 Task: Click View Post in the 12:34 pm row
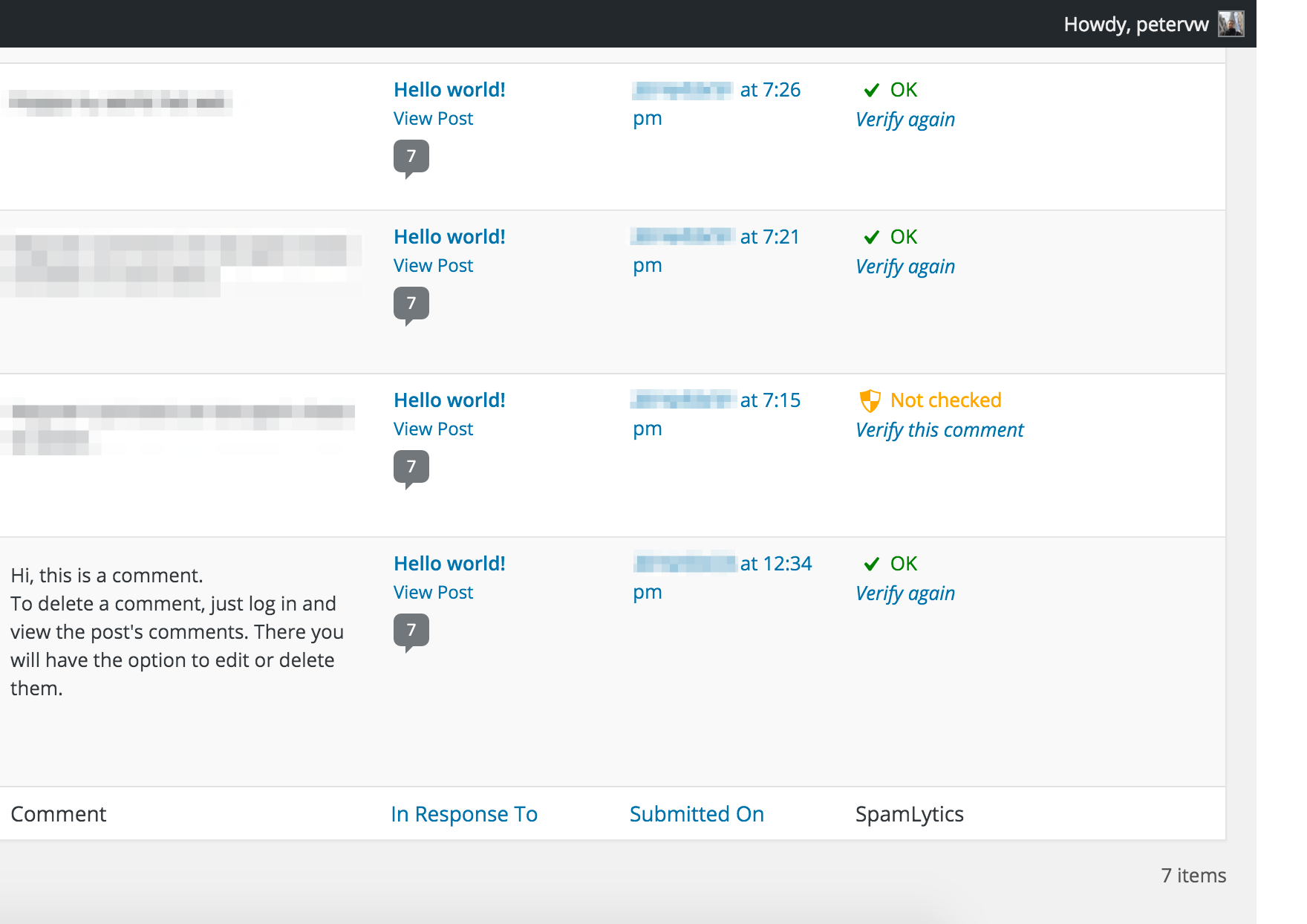pyautogui.click(x=433, y=593)
